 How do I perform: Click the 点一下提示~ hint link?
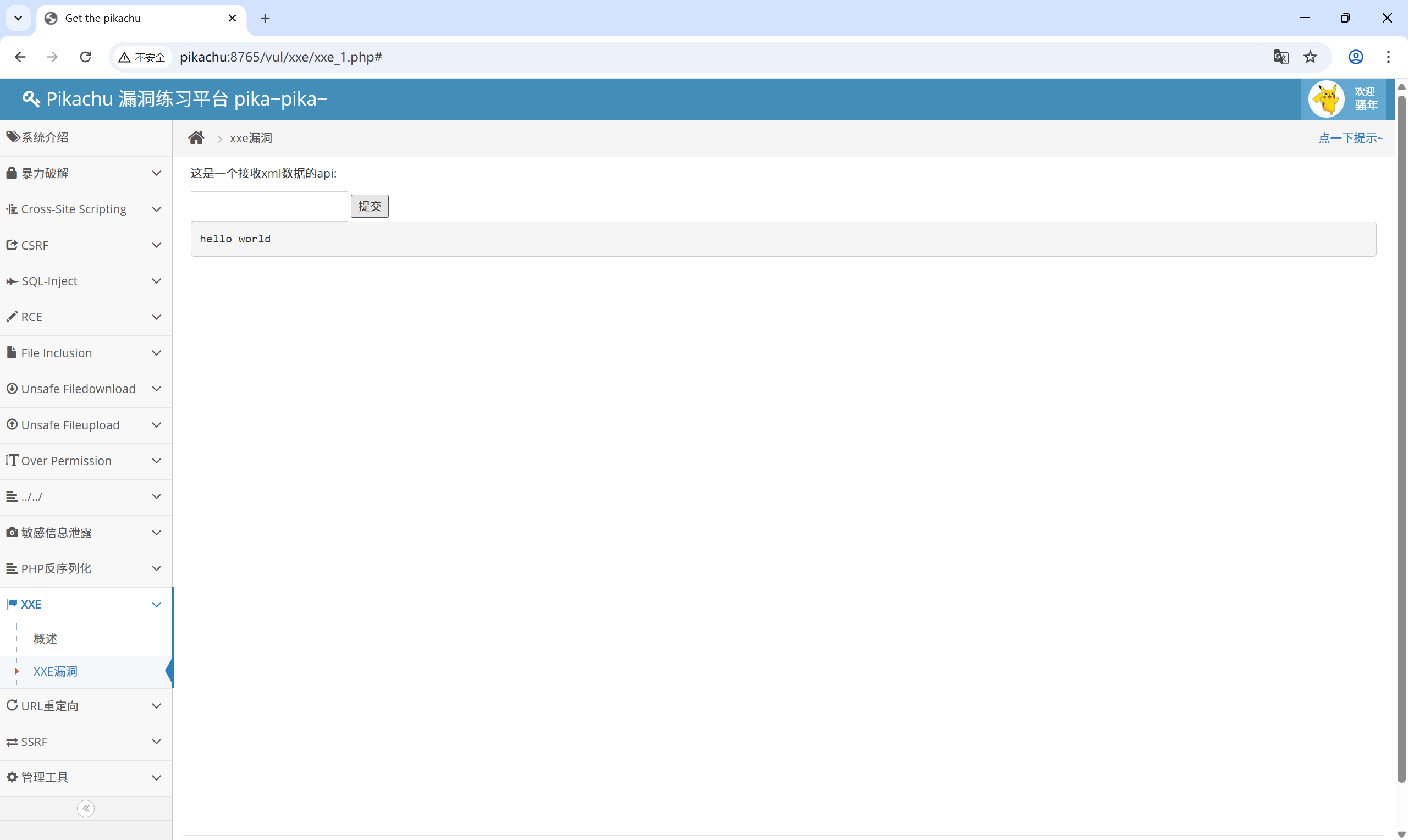tap(1350, 138)
